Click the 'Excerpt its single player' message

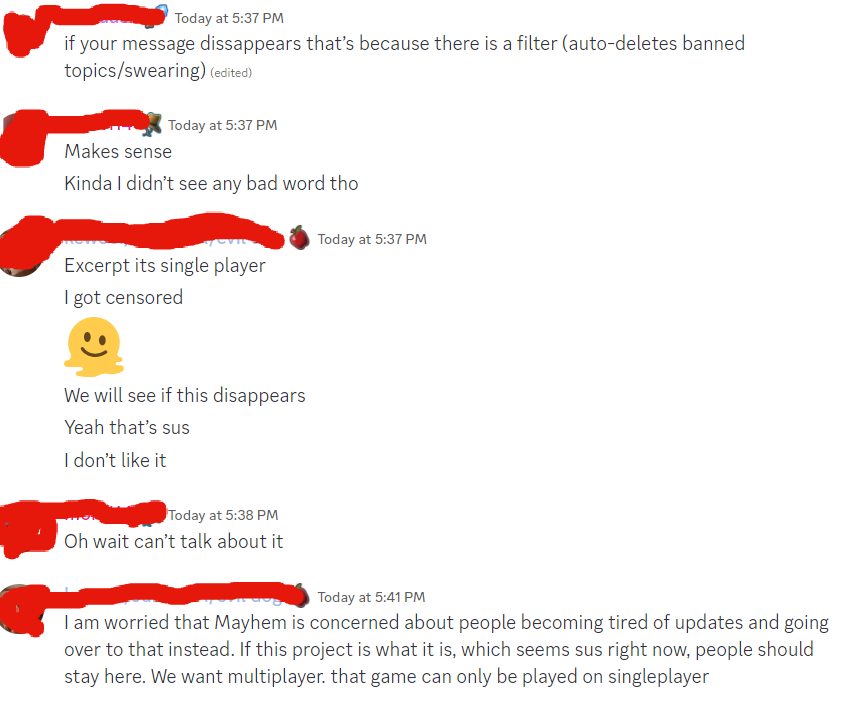tap(165, 266)
